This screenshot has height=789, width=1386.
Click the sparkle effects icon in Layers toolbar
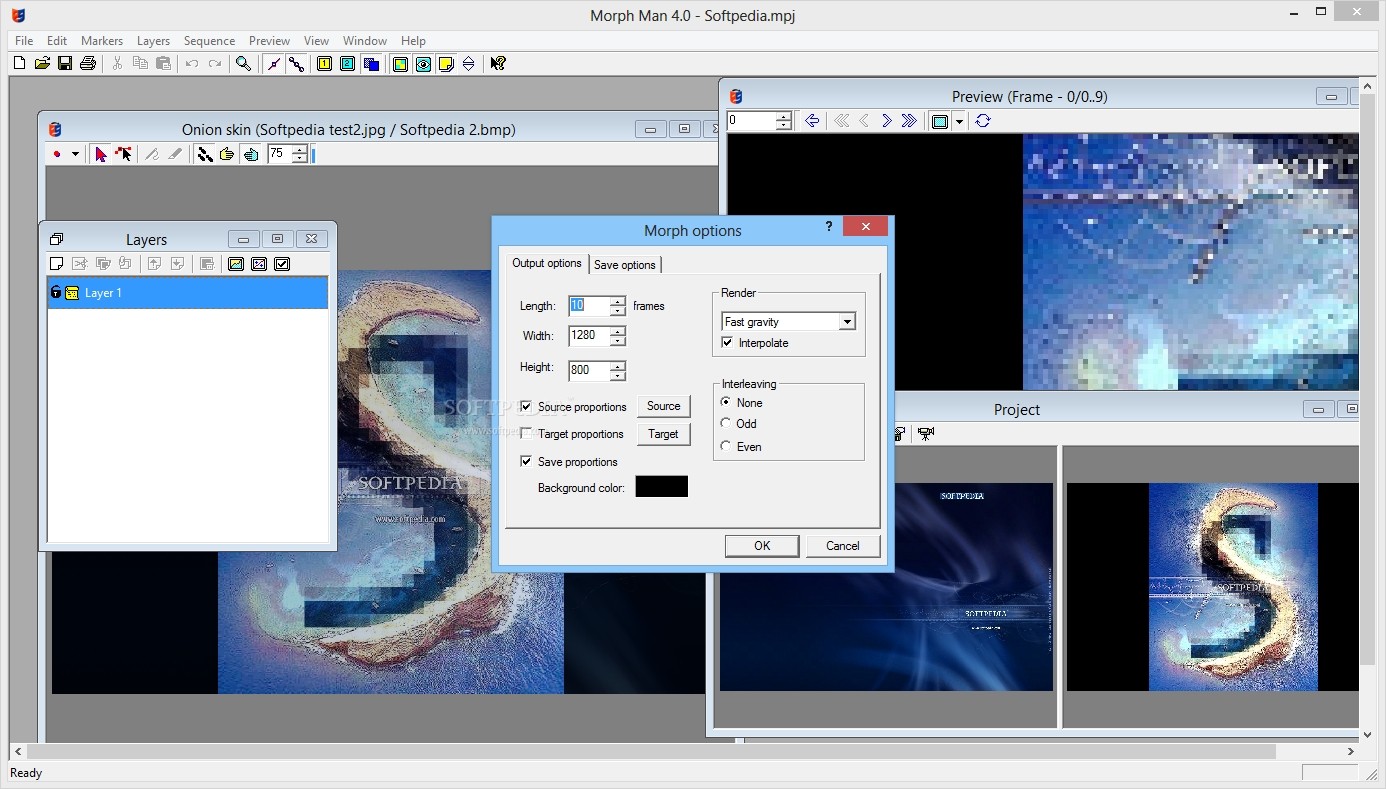[259, 264]
